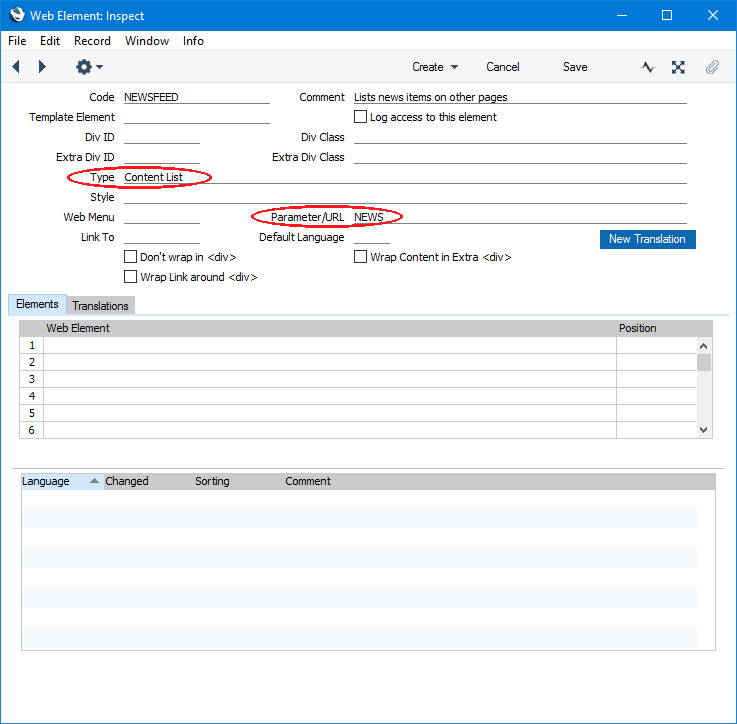737x724 pixels.
Task: Click the Comment field text
Action: [x=520, y=97]
